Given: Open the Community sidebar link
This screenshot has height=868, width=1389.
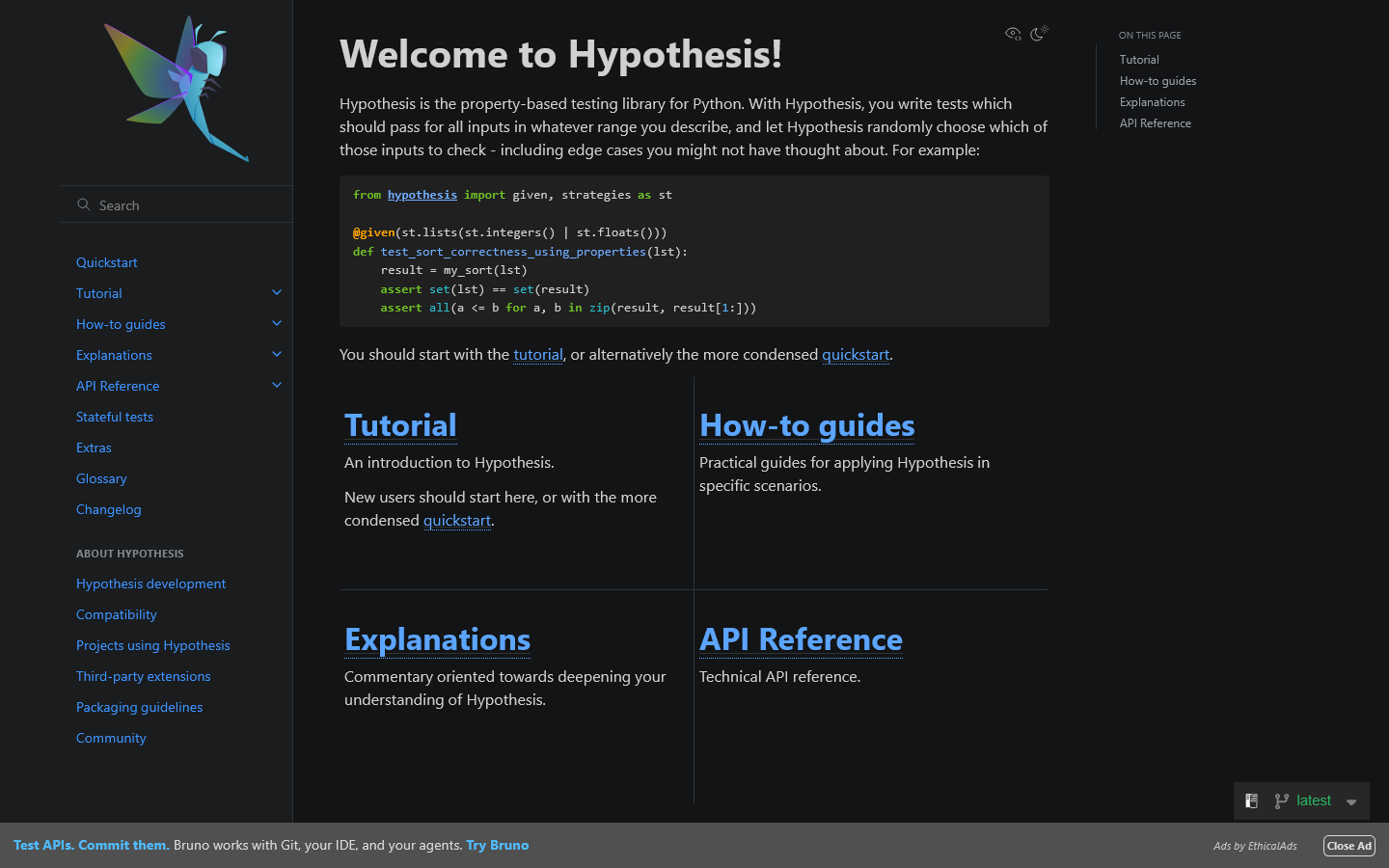Looking at the screenshot, I should point(111,738).
